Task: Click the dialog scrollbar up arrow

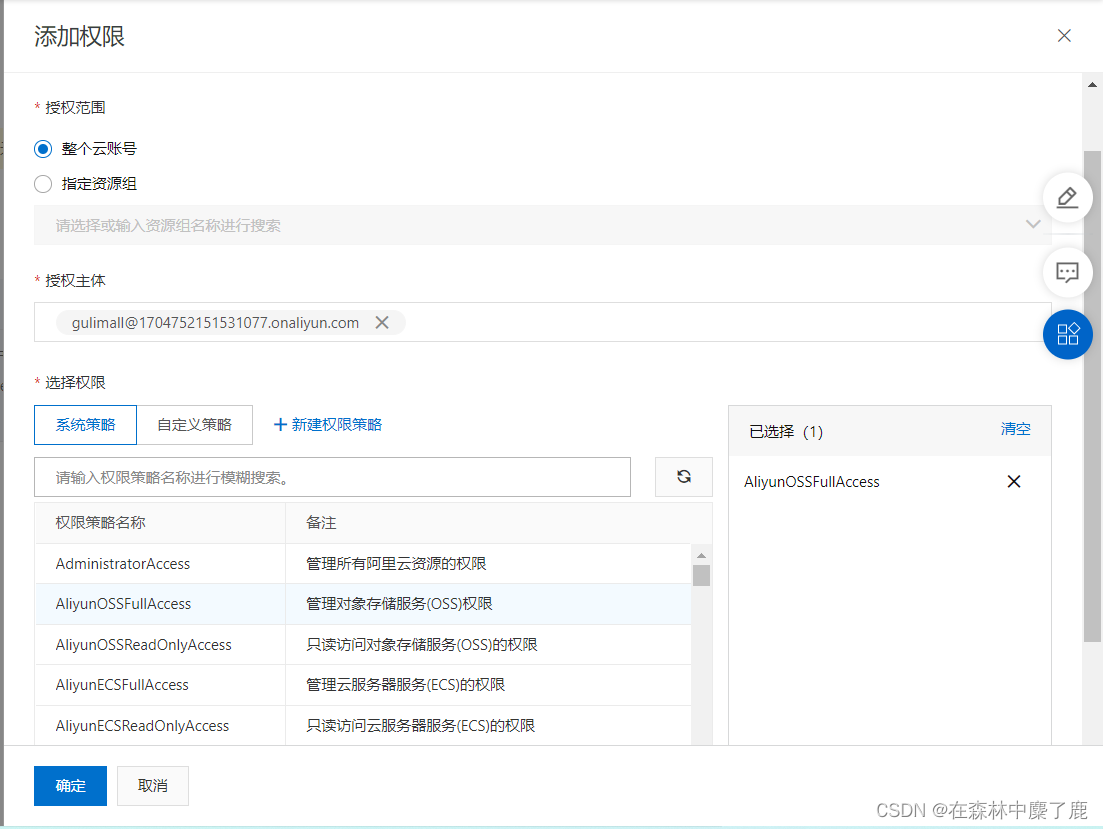Action: [1092, 85]
